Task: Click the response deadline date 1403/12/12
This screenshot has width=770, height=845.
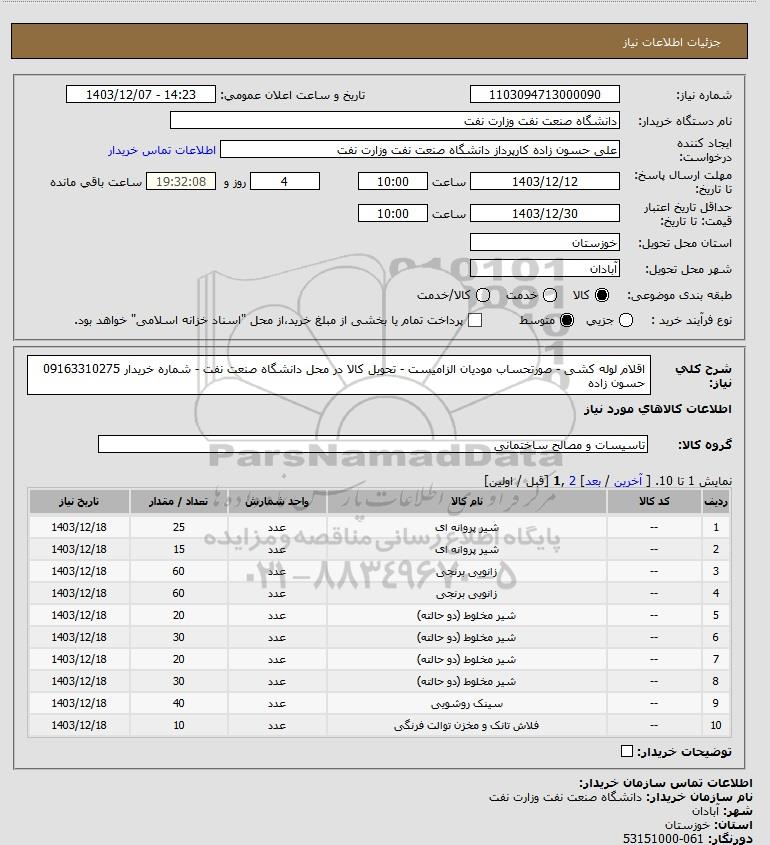Action: point(545,181)
